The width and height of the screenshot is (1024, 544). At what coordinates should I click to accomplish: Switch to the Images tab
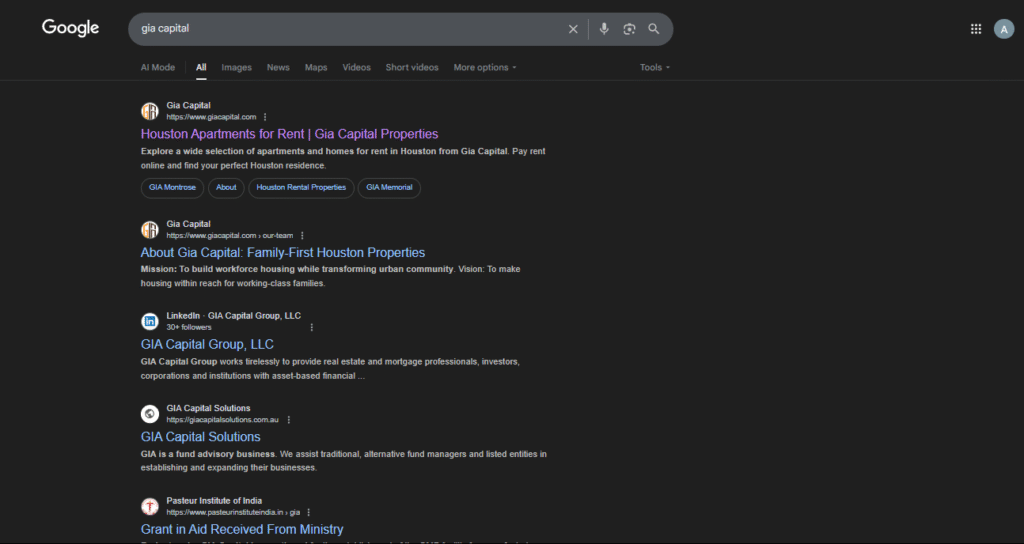click(x=237, y=68)
